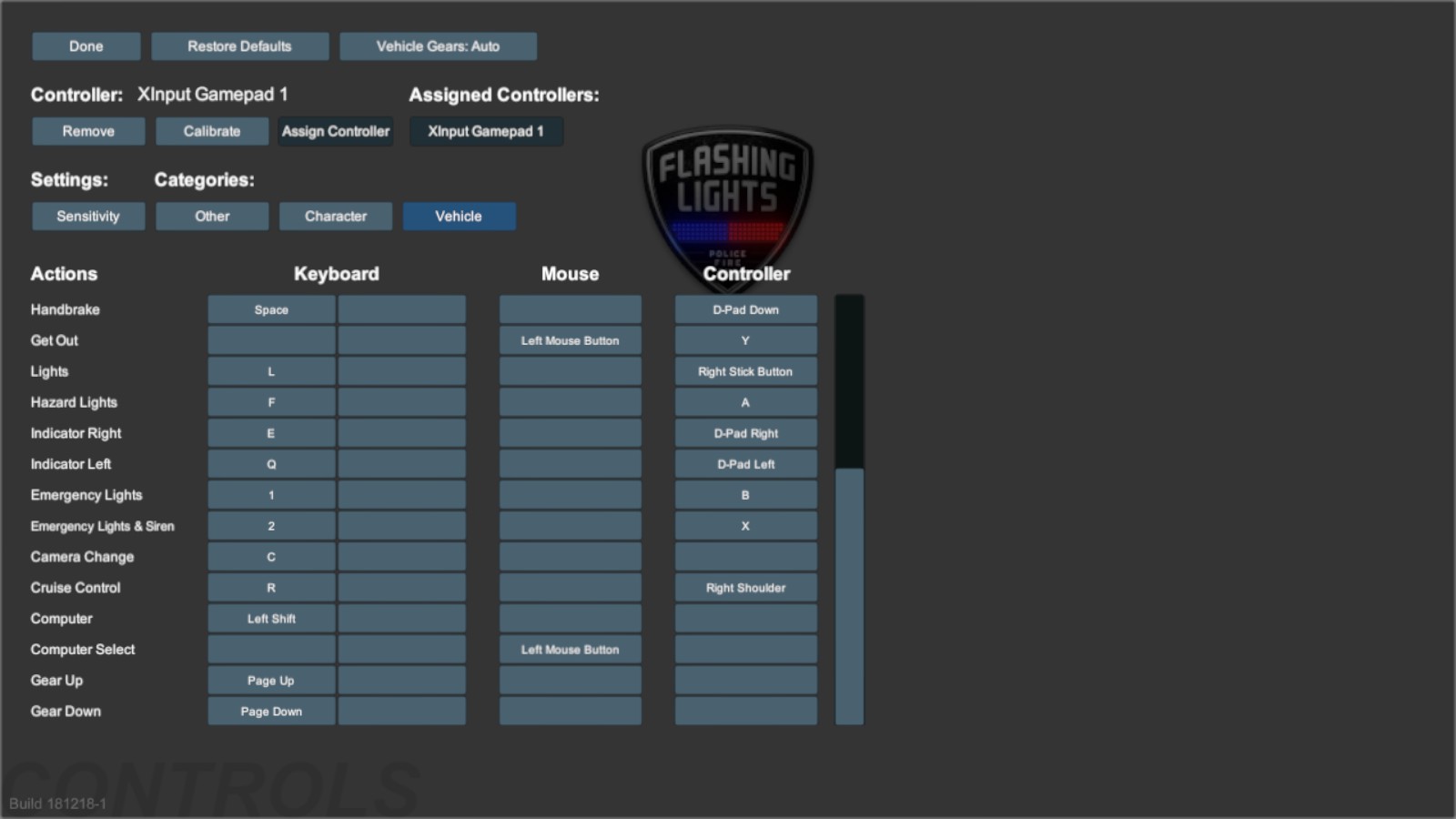
Task: Open Sensitivity settings
Action: pos(88,217)
